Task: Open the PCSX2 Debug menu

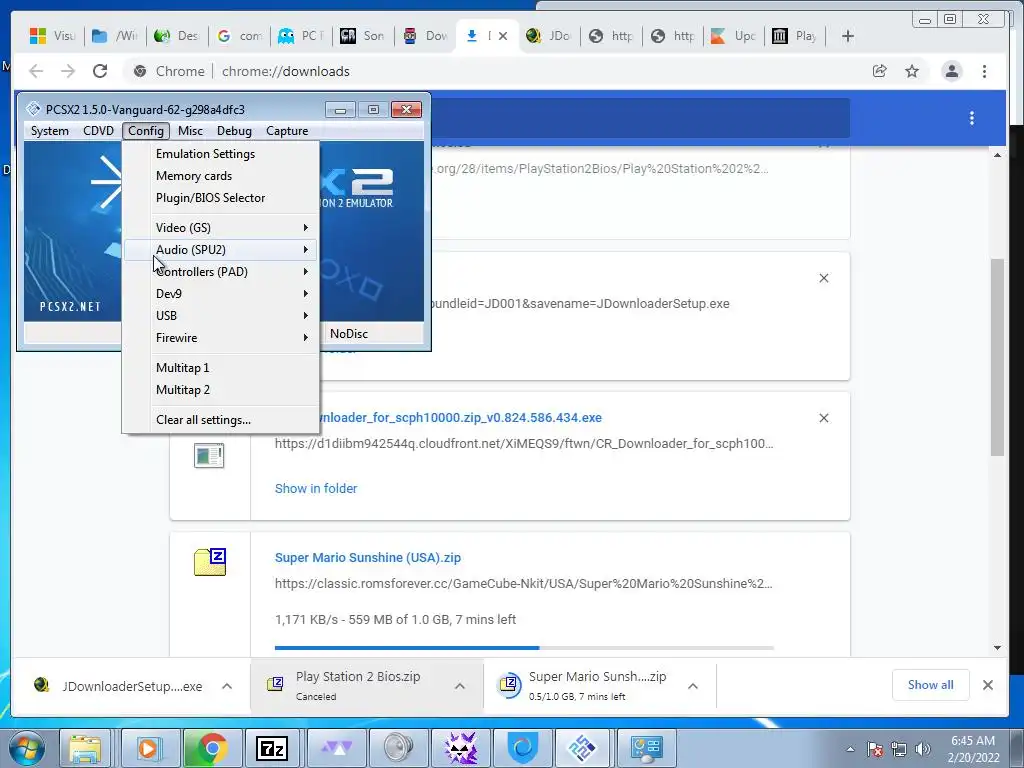Action: 234,131
